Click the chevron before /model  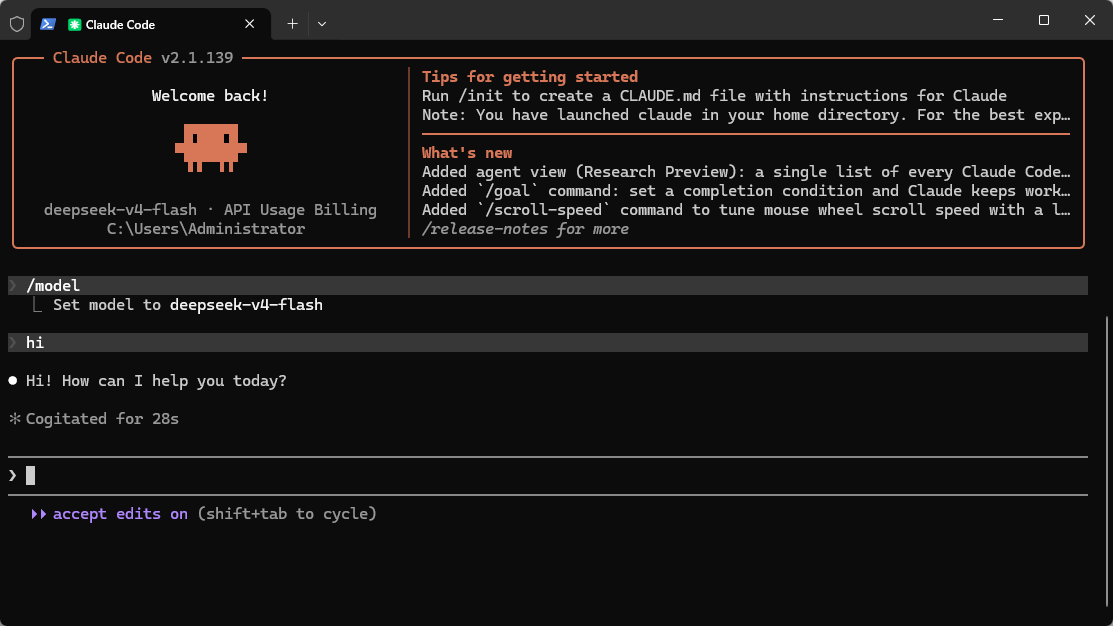tap(13, 285)
